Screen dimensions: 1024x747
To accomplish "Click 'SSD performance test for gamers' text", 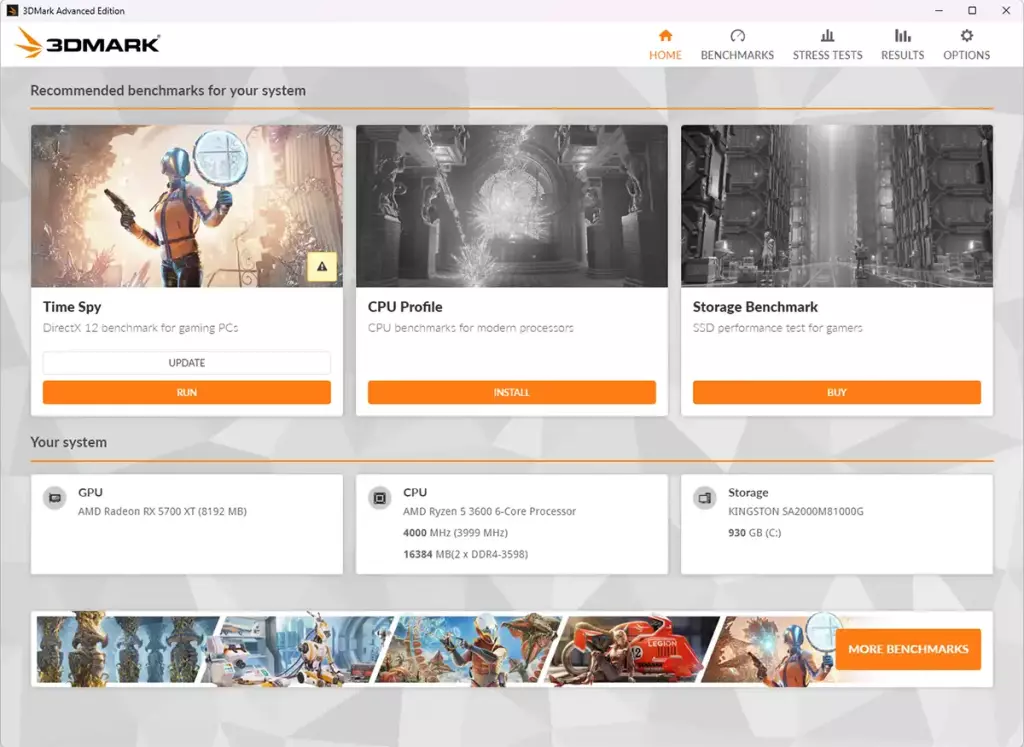I will (x=777, y=328).
